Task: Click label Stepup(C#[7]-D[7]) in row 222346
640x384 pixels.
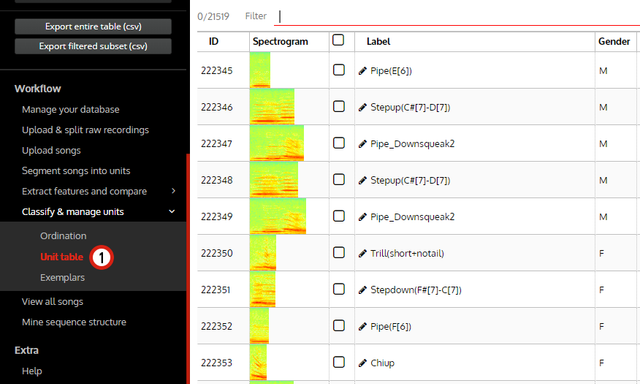Action: click(410, 107)
